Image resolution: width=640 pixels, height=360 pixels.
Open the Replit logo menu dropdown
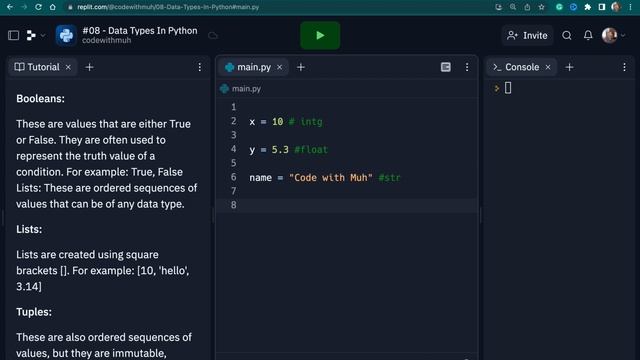tap(35, 36)
